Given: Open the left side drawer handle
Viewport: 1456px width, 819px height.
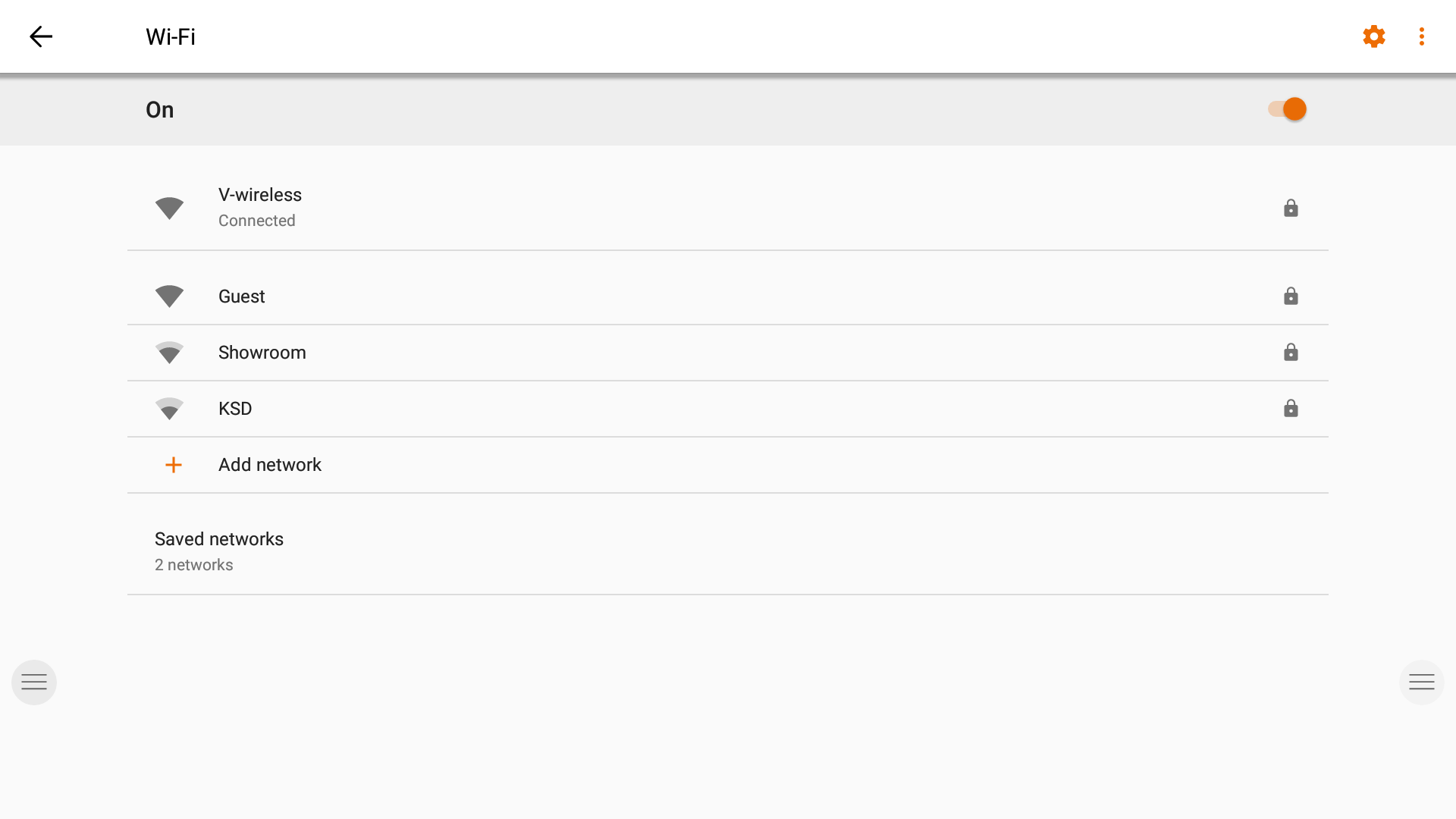Looking at the screenshot, I should click(34, 682).
